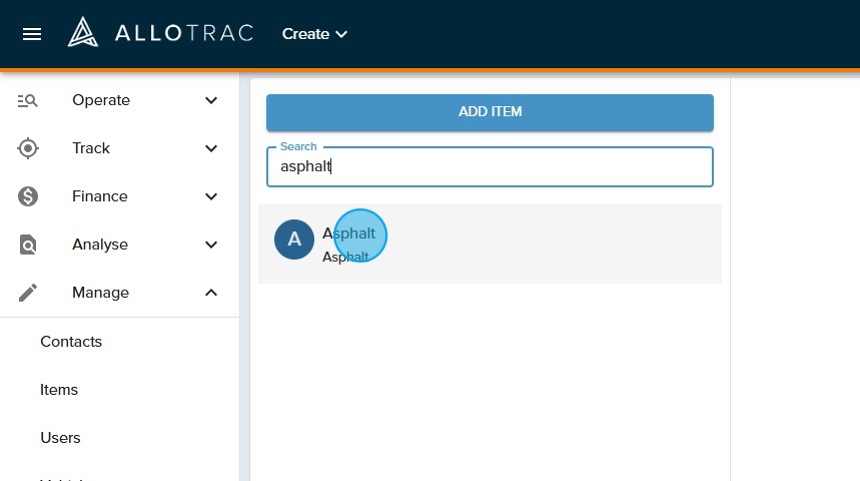Image resolution: width=860 pixels, height=481 pixels.
Task: Click the Allotrac triangle logo
Action: pyautogui.click(x=83, y=33)
